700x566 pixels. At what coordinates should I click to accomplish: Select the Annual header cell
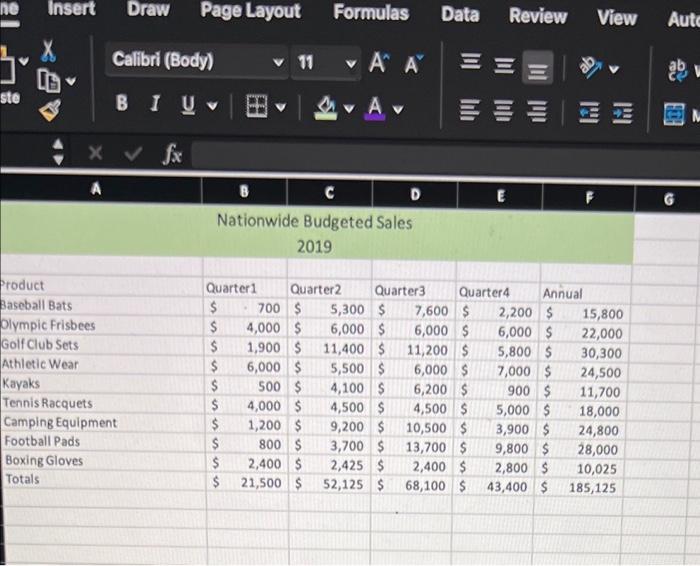coord(586,293)
